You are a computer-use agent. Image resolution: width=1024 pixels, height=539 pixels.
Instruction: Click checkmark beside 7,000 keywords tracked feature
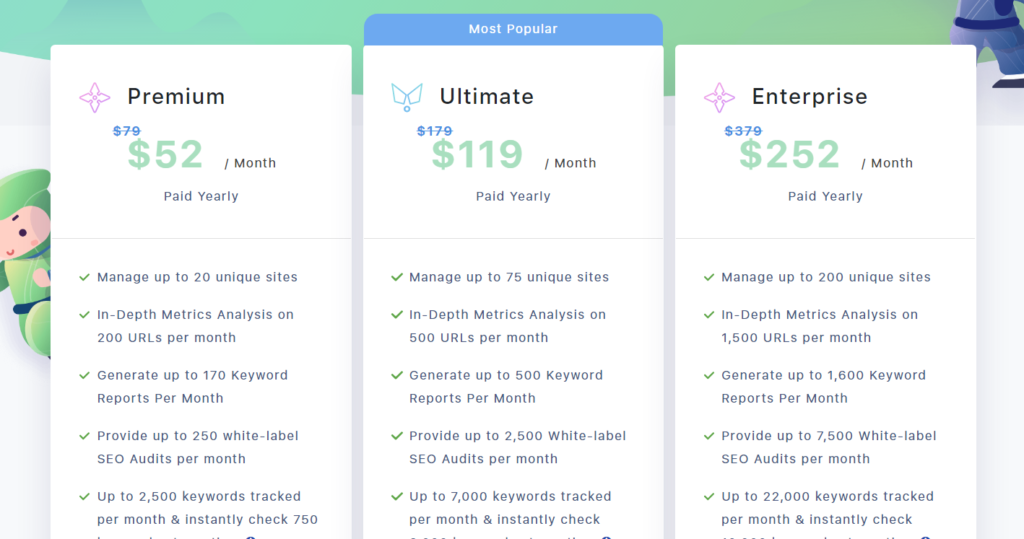pyautogui.click(x=396, y=497)
